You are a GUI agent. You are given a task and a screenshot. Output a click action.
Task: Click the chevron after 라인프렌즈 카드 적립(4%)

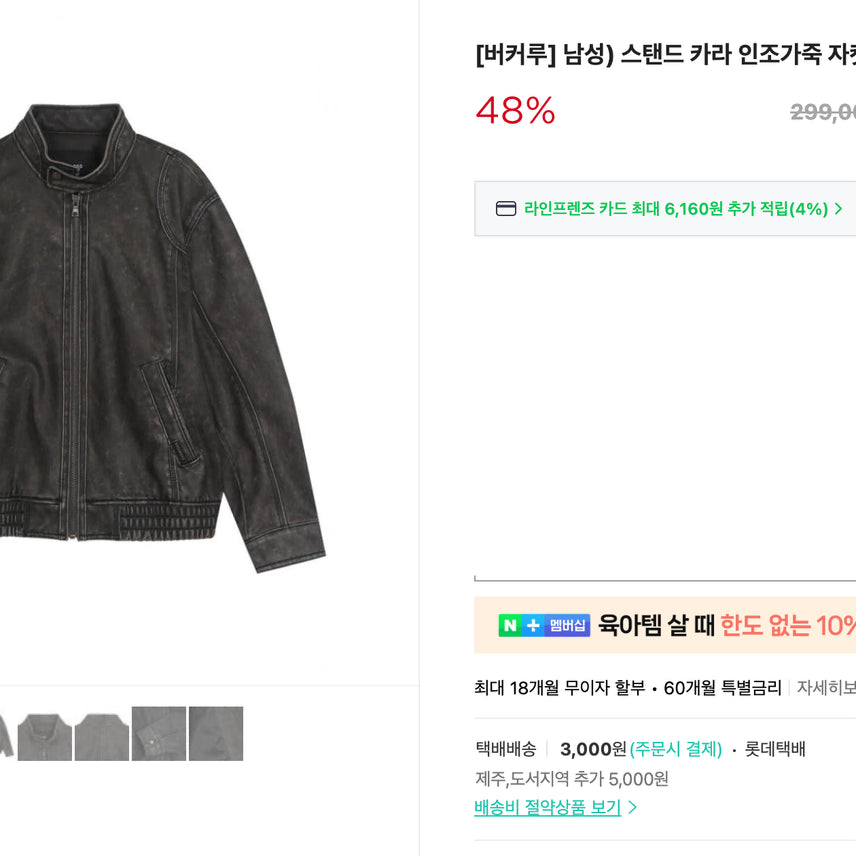838,209
